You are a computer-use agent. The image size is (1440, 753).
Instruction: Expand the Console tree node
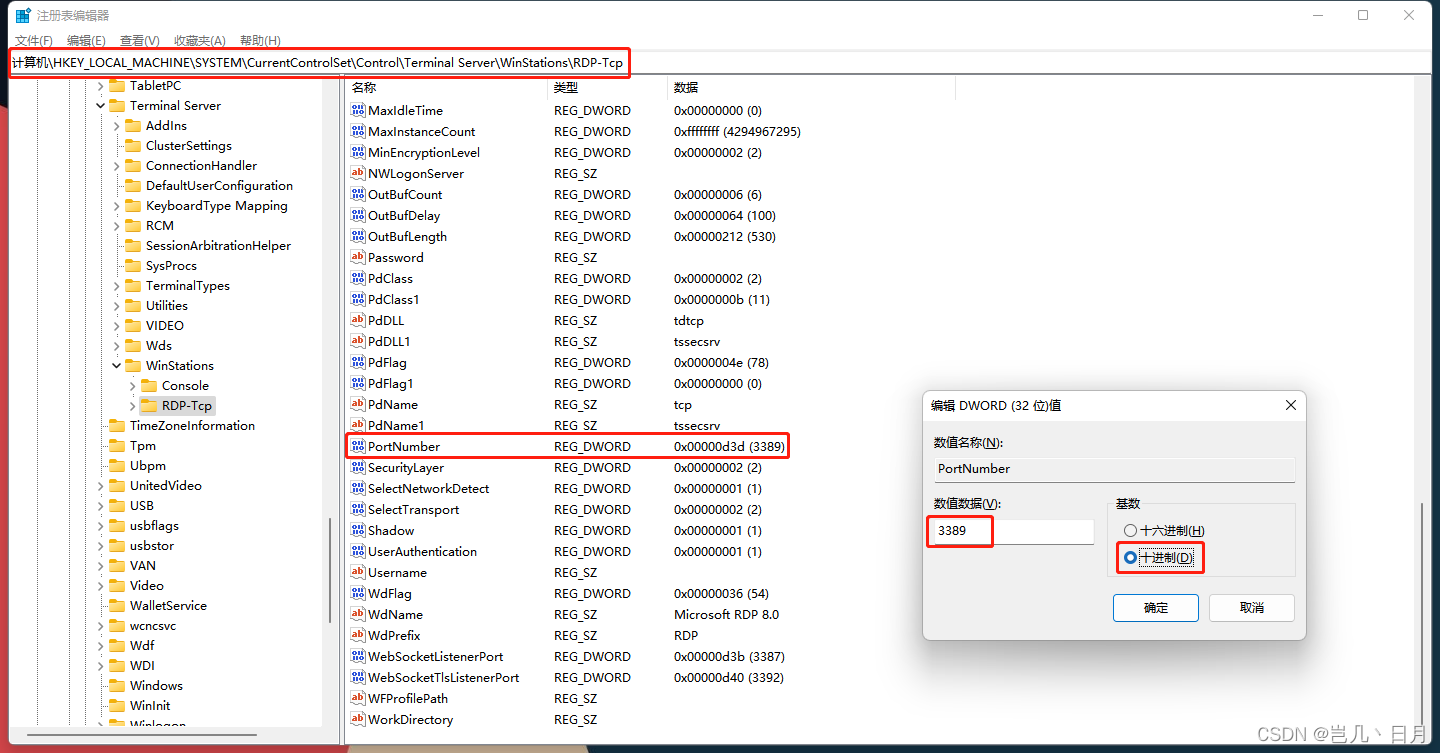point(132,385)
